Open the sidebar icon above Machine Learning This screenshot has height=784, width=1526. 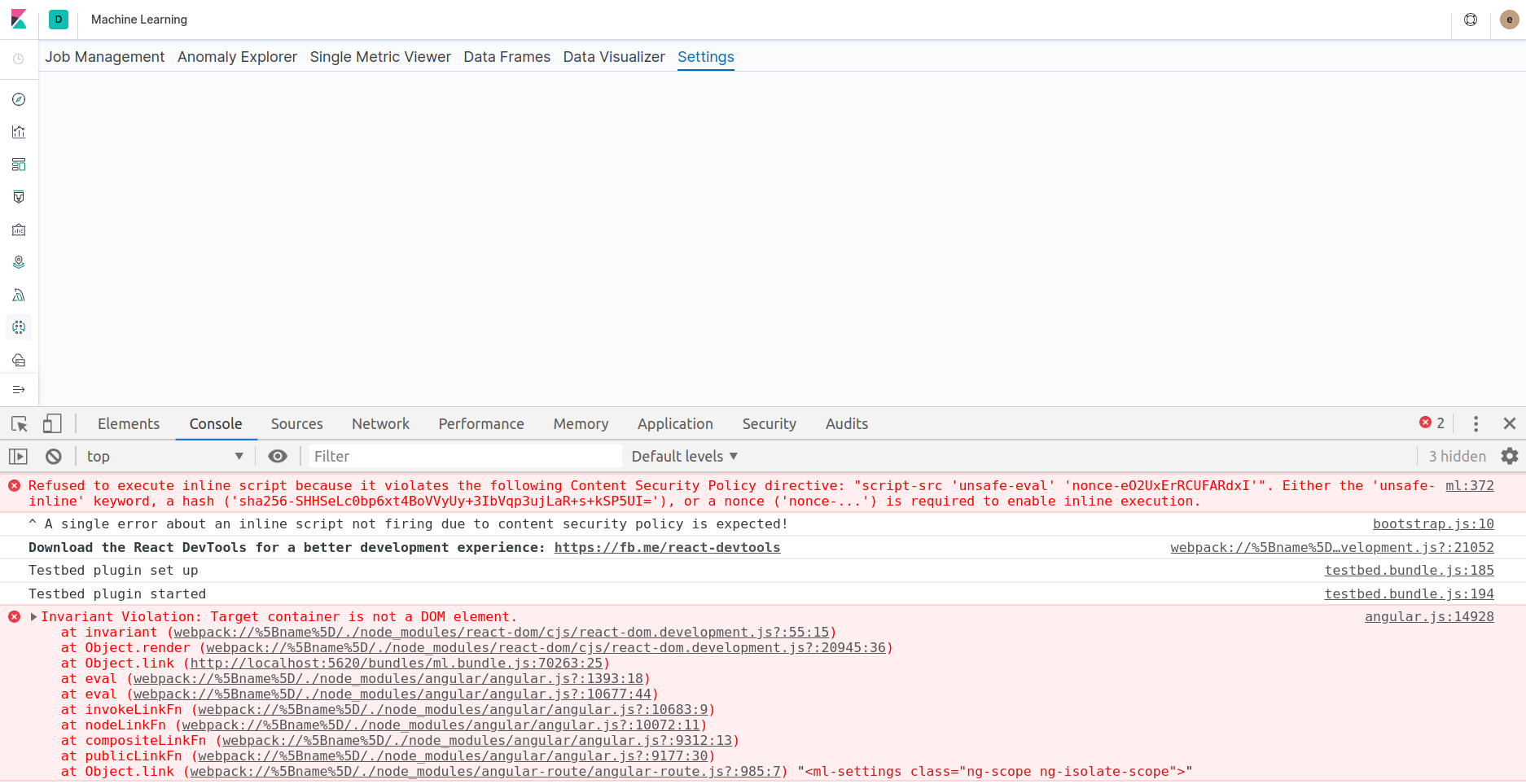[x=19, y=295]
